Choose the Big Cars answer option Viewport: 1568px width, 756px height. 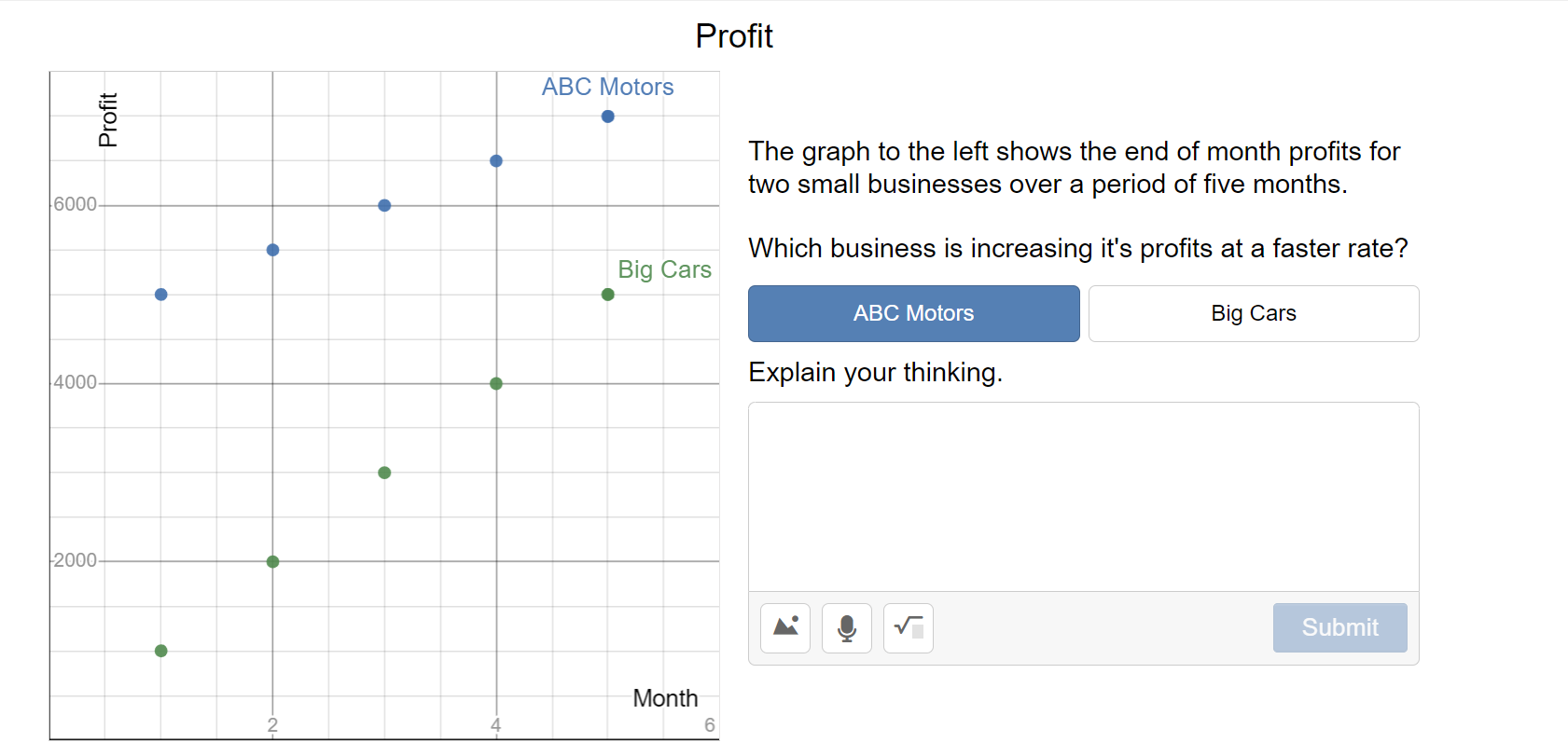click(1253, 313)
